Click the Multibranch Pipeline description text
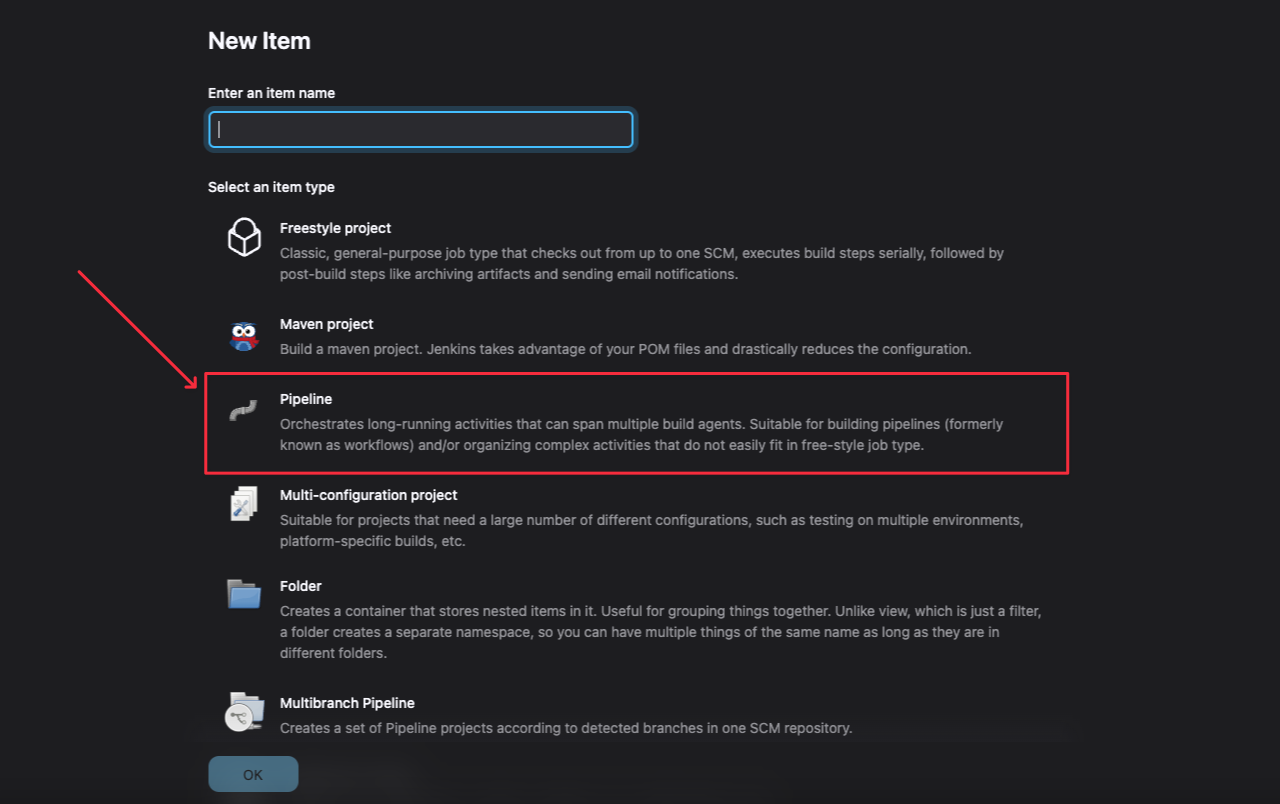Image resolution: width=1280 pixels, height=804 pixels. [565, 728]
